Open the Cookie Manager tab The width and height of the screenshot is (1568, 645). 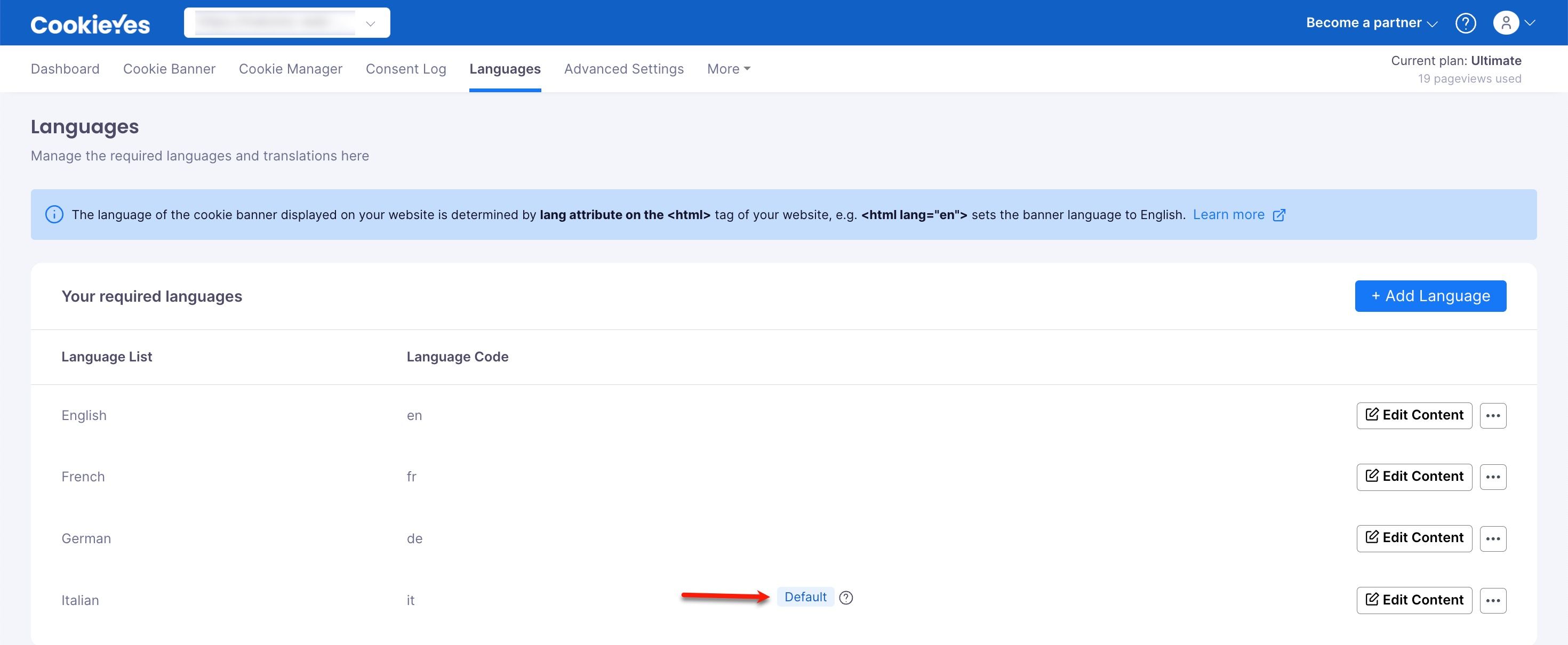290,69
